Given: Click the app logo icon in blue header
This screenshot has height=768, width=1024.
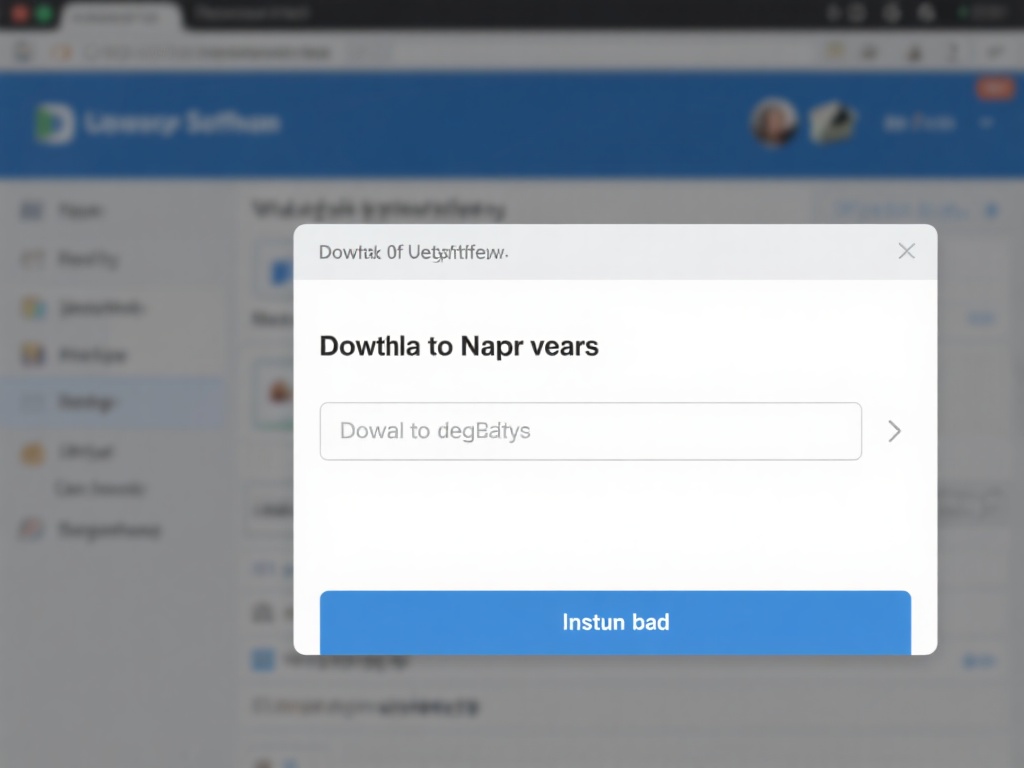Looking at the screenshot, I should pos(53,123).
